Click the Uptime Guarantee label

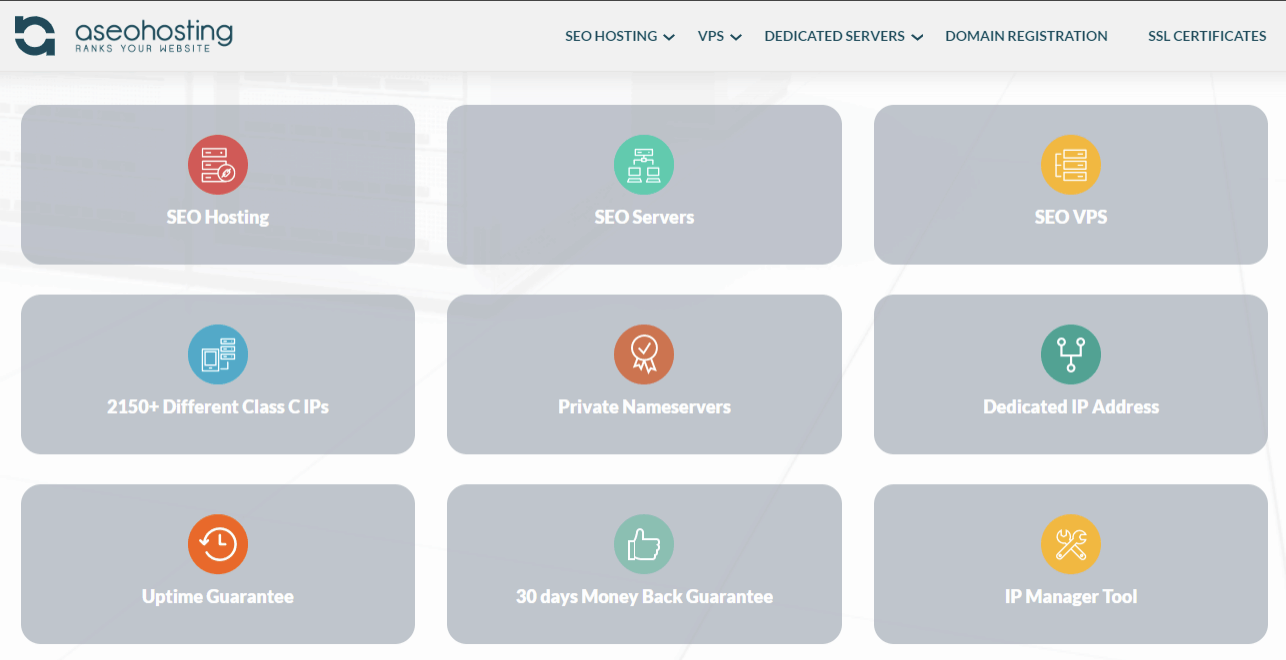tap(218, 597)
